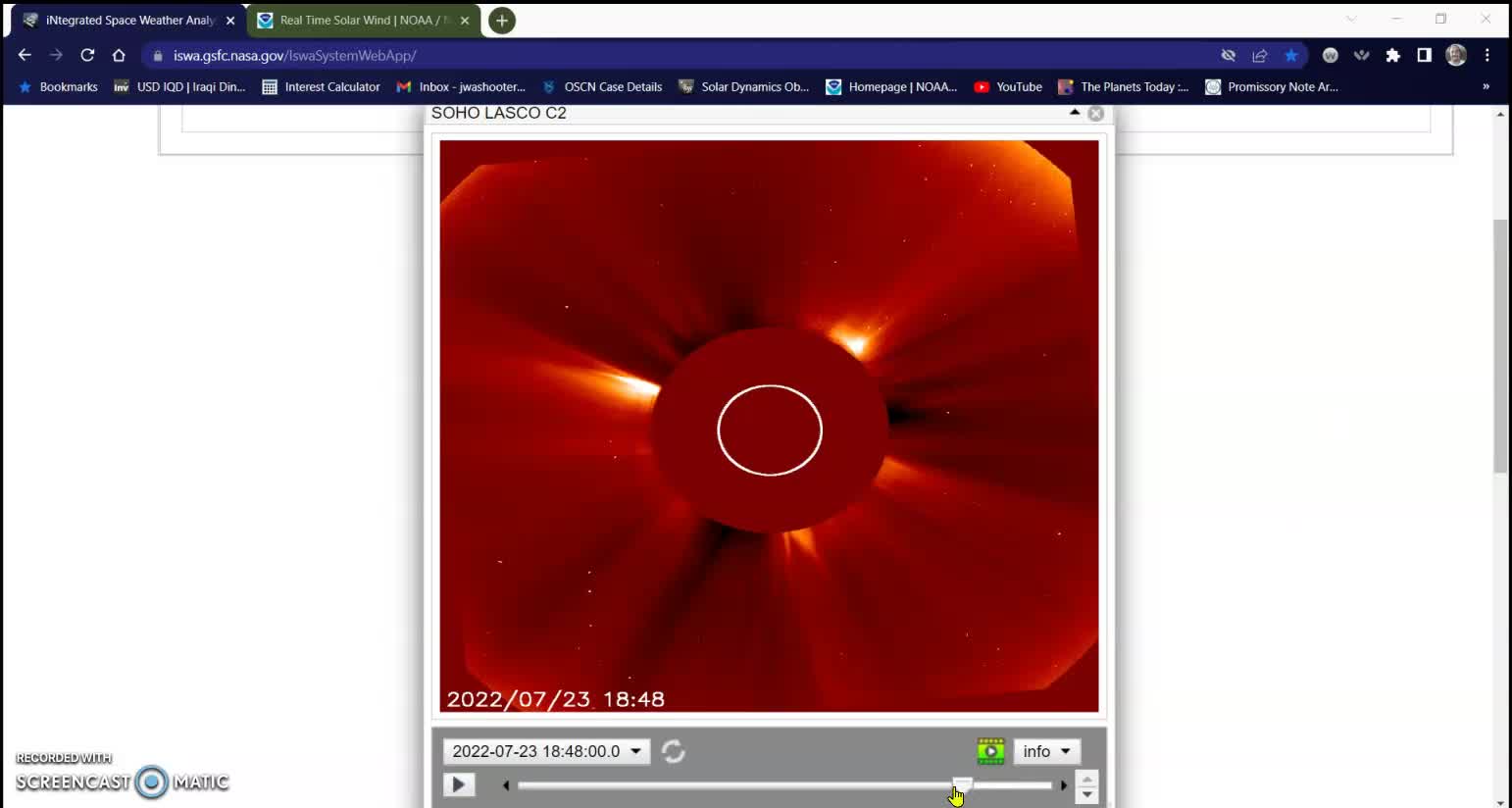Select the SOHO LASCO C2 title text

499,113
